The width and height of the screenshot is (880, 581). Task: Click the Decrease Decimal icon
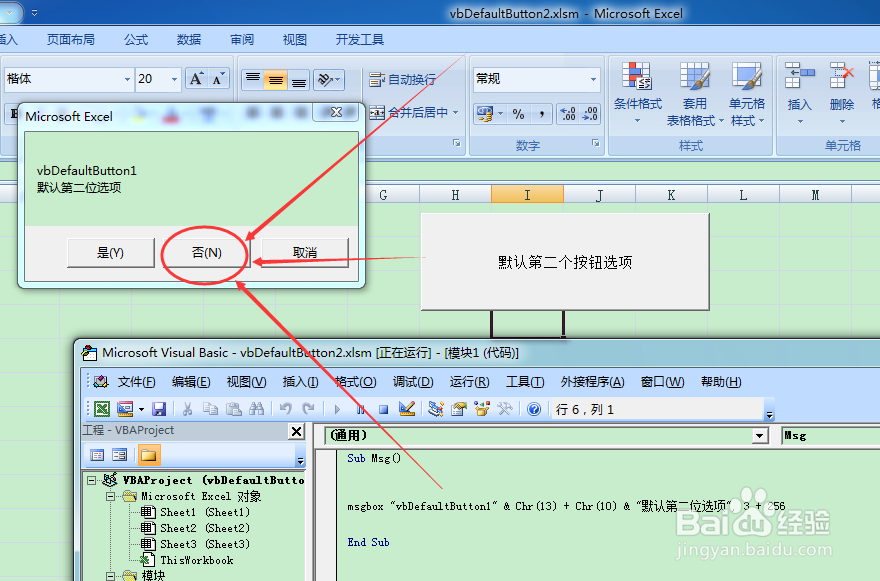click(590, 115)
